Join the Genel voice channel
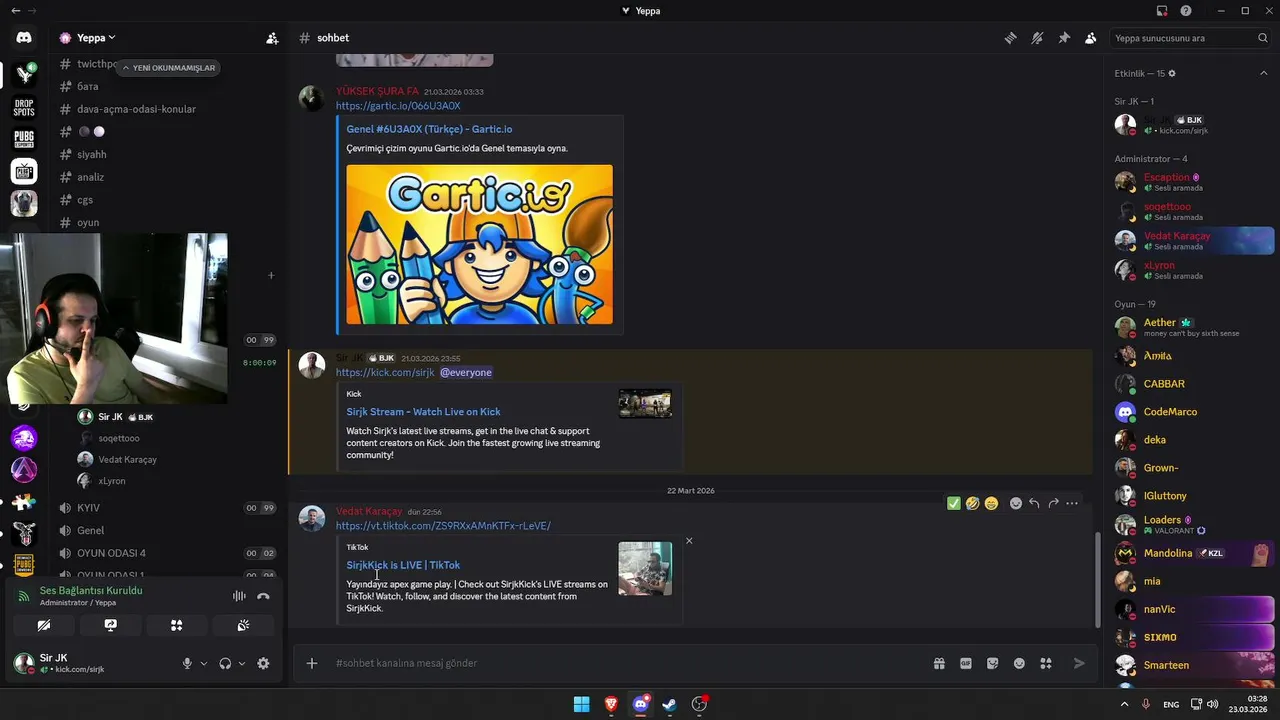Viewport: 1280px width, 720px height. (x=90, y=531)
